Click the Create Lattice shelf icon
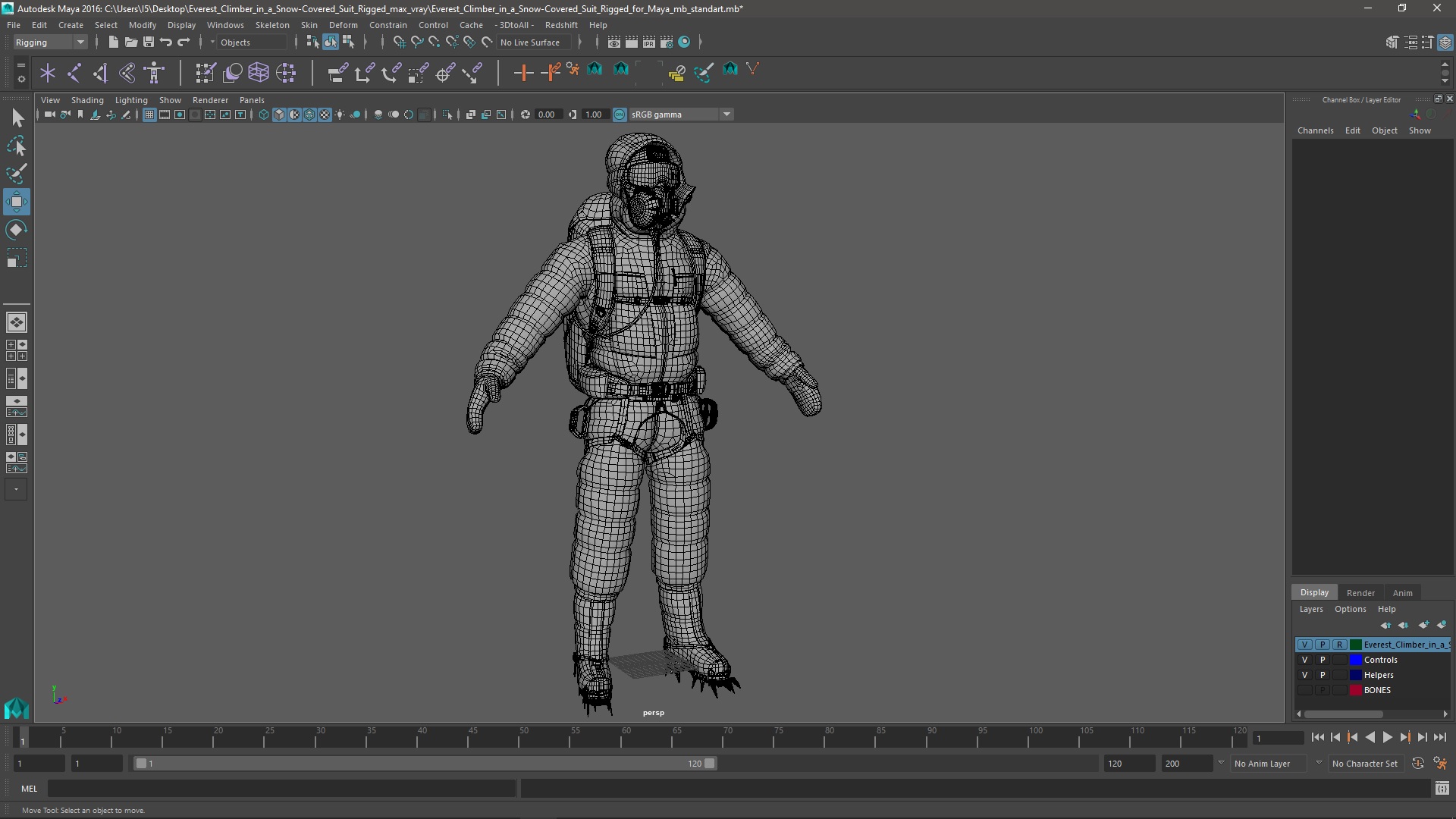1456x819 pixels. click(259, 73)
